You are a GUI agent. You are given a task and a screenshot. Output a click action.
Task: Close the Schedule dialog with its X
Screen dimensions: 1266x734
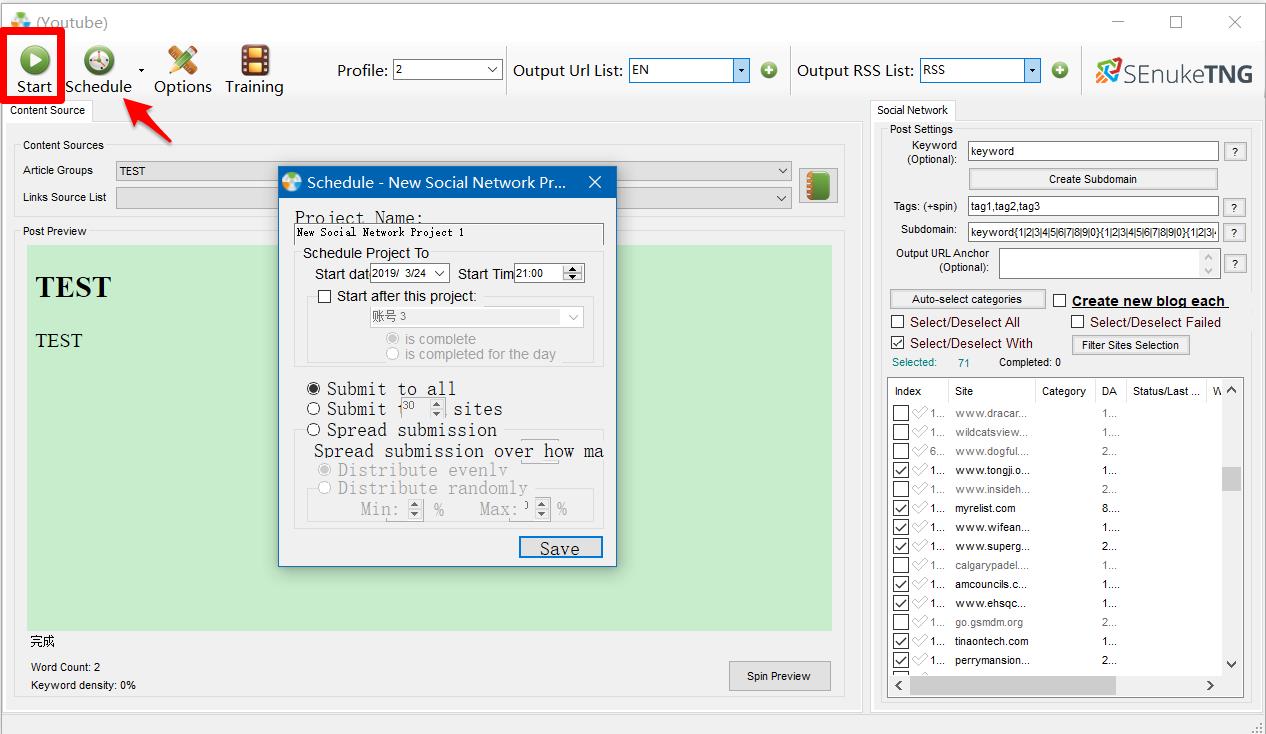click(x=595, y=182)
